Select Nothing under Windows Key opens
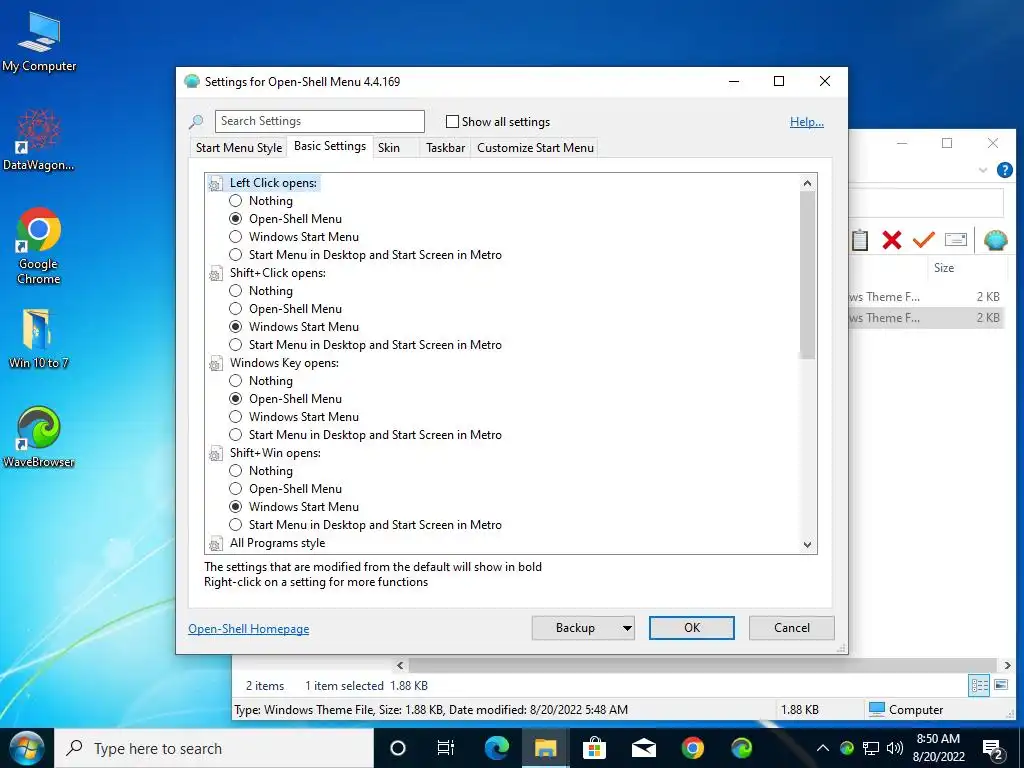The width and height of the screenshot is (1024, 768). point(236,381)
